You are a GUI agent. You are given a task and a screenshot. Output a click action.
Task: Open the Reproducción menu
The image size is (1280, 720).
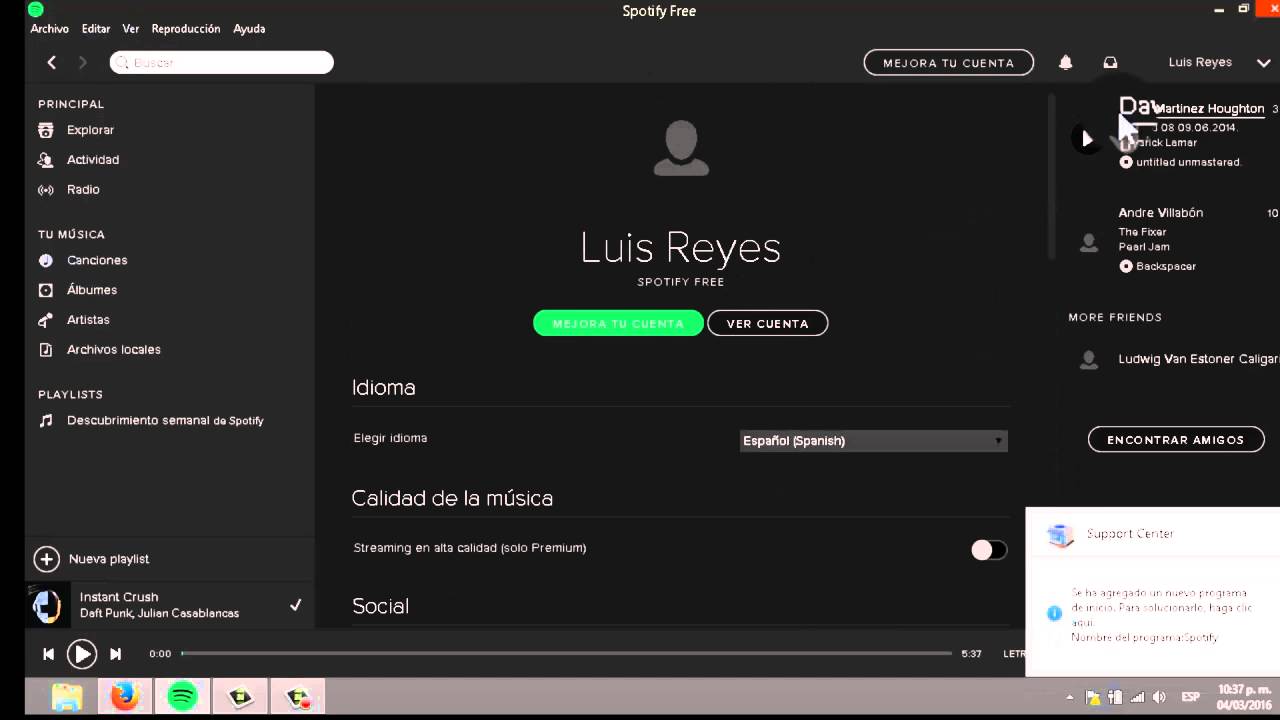[186, 29]
